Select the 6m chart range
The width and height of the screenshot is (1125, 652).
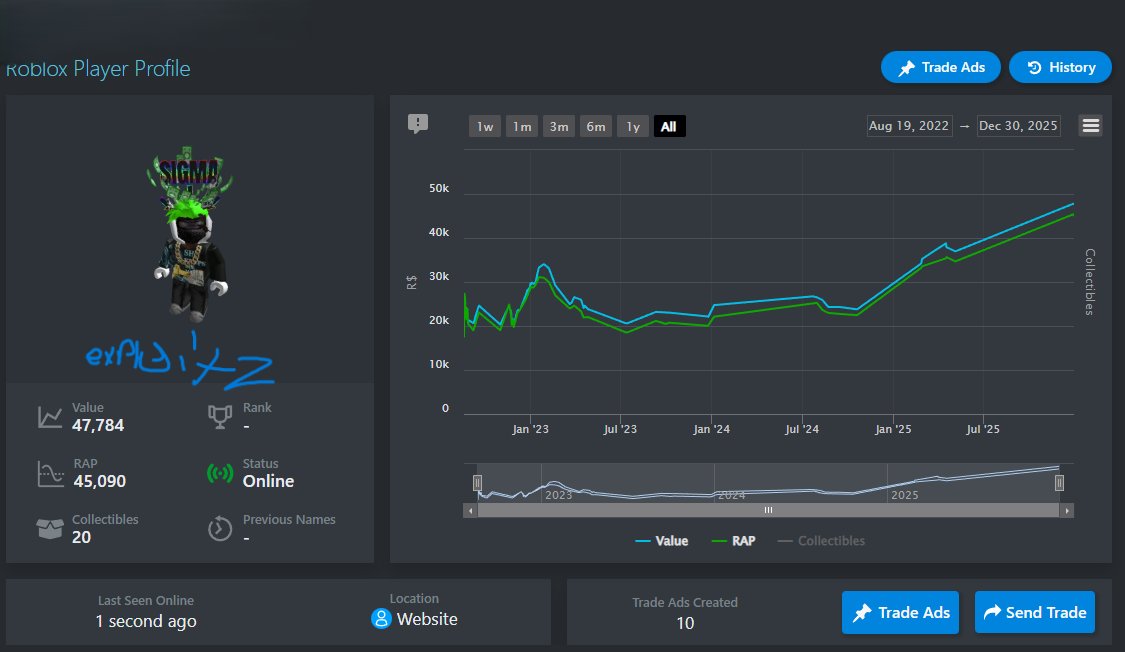click(596, 126)
